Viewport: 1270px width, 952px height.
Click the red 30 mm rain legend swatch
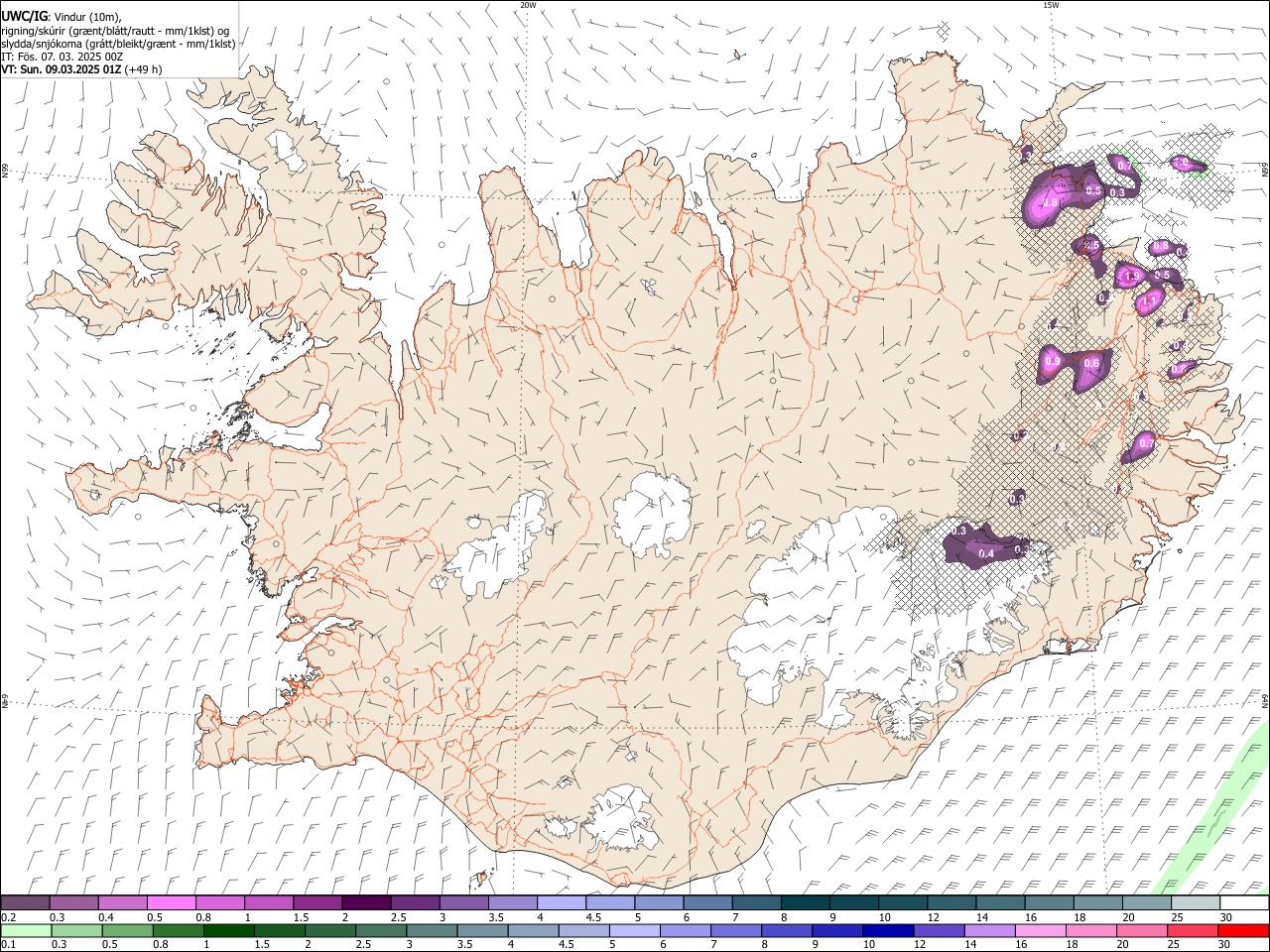click(1243, 930)
